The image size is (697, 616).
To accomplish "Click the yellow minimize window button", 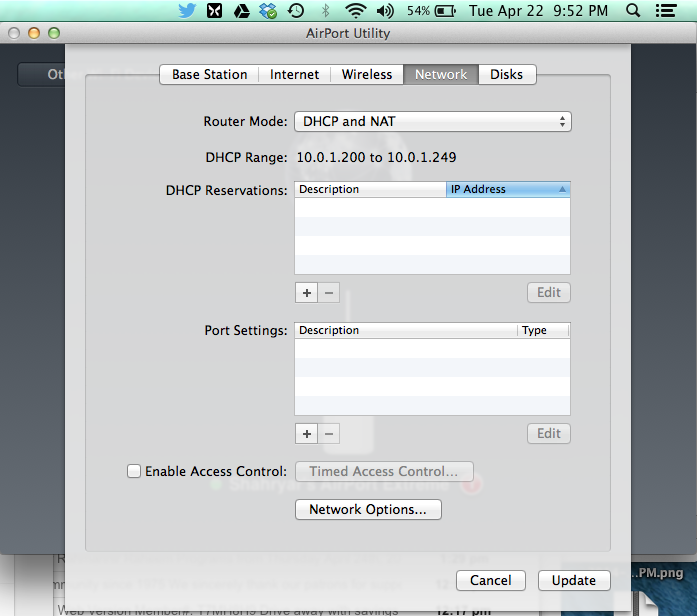I will 34,33.
